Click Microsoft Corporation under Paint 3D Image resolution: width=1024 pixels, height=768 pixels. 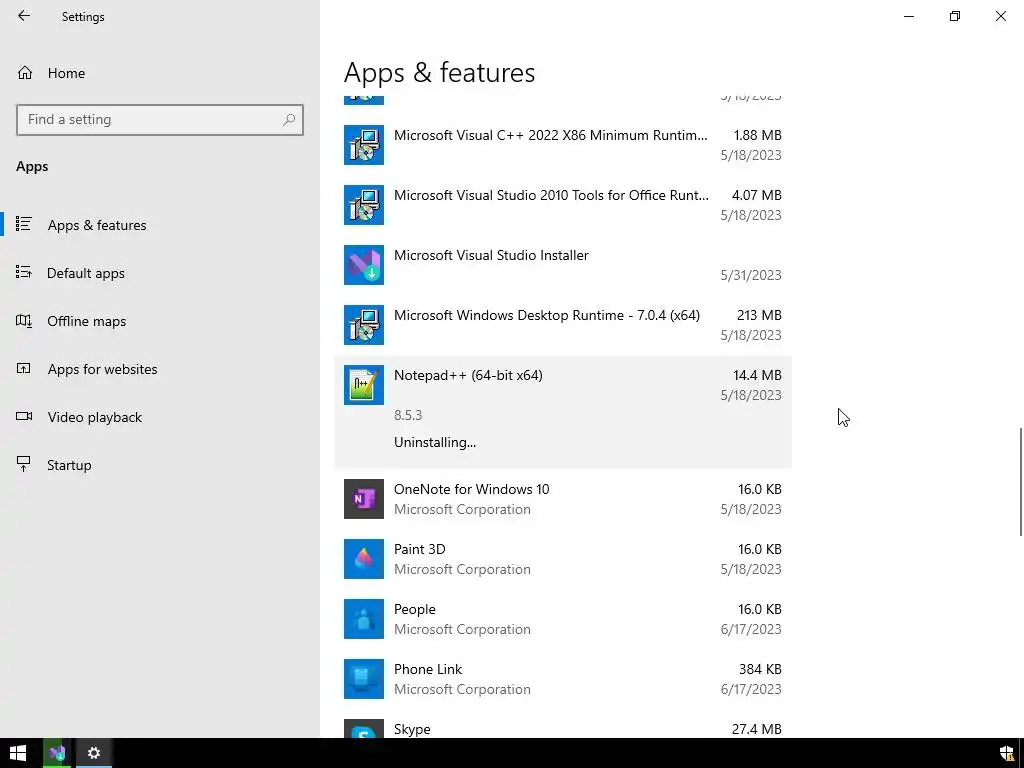(462, 569)
